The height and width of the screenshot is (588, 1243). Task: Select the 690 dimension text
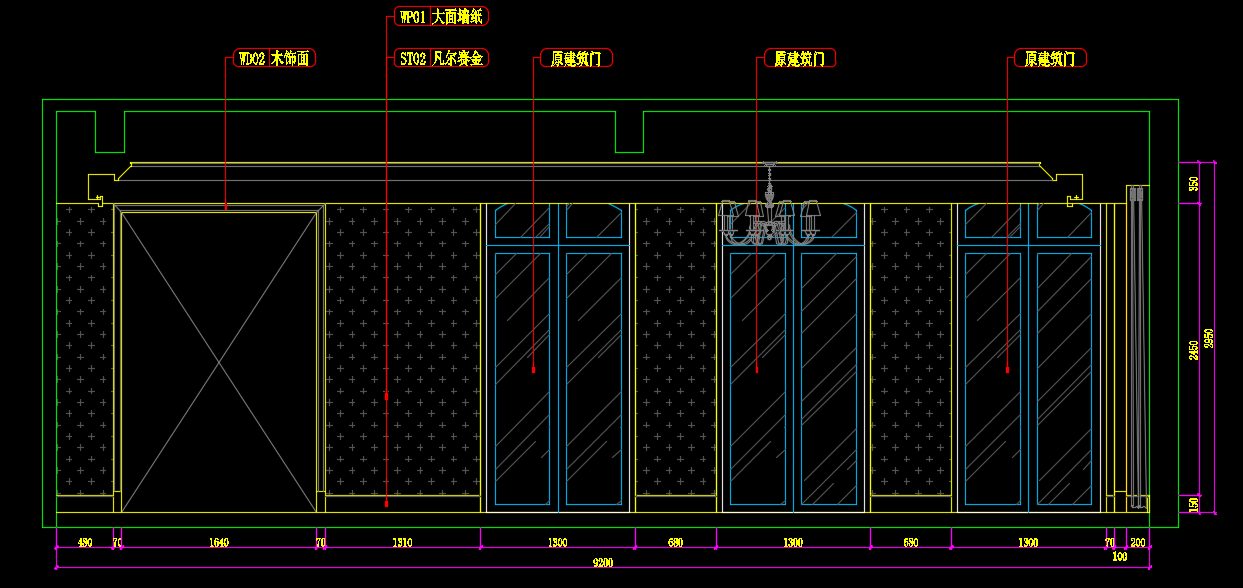click(x=910, y=543)
